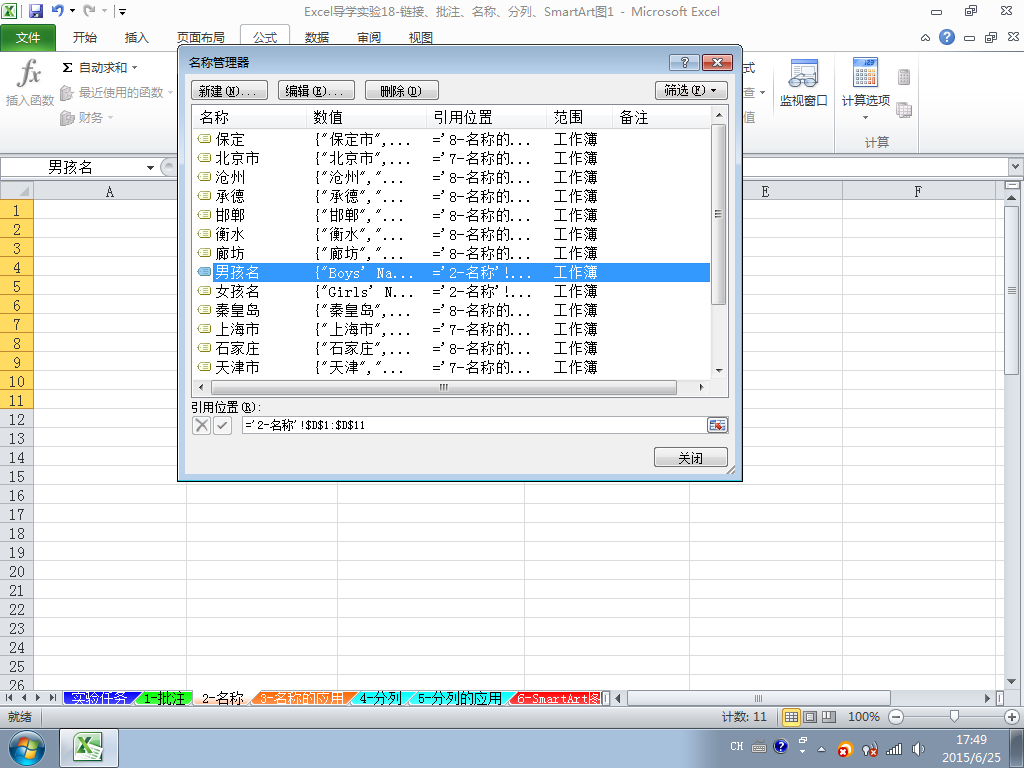Screen dimensions: 1024x768
Task: Click the Select All corner cell
Action: (16, 191)
